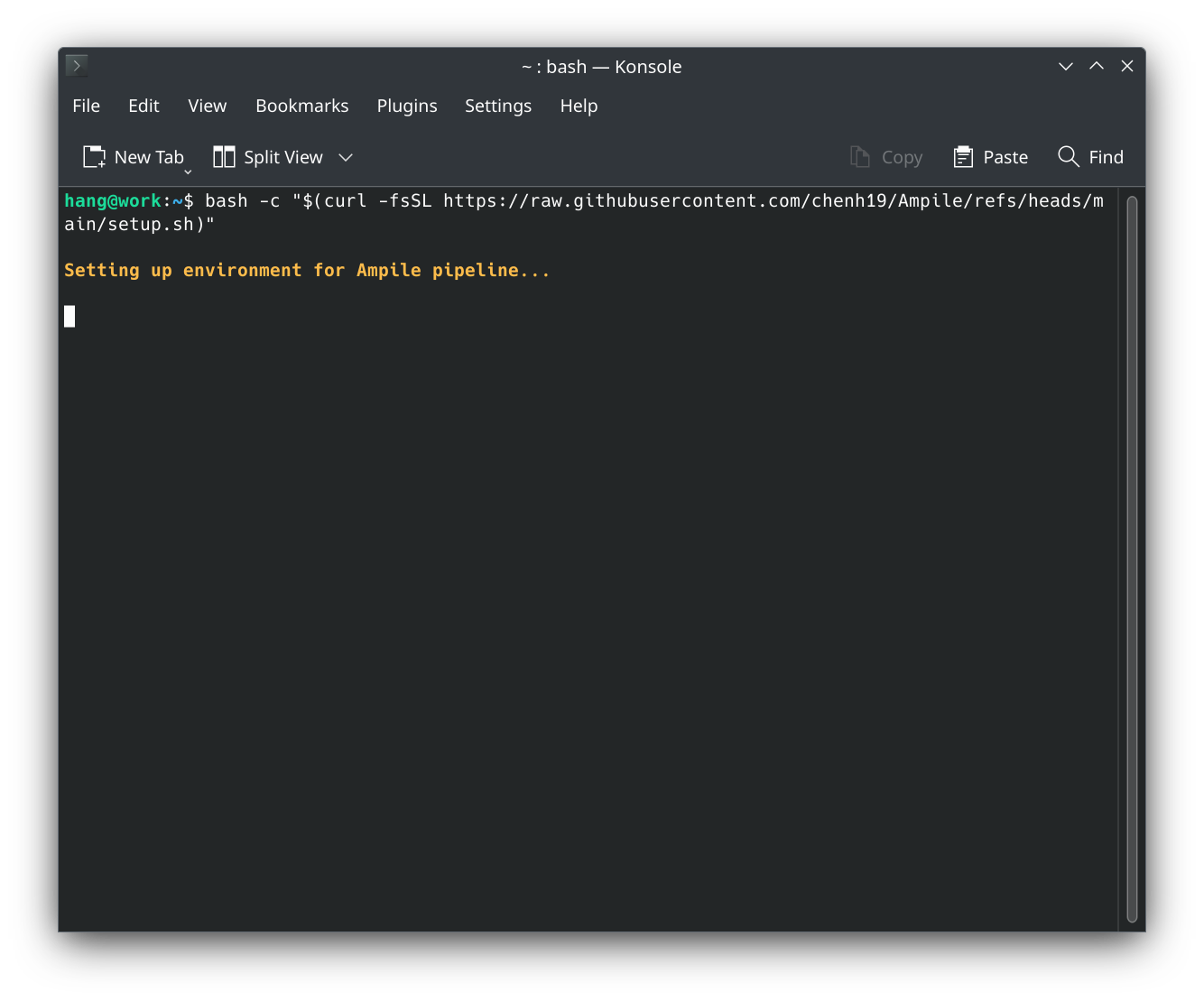Click the 'ain/setup.sh)"' command text
Screen dimensions: 1204x1001
click(140, 224)
